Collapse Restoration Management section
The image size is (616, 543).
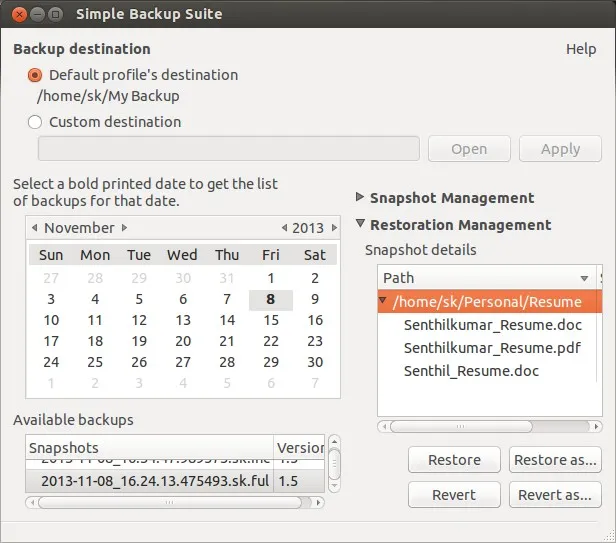[x=361, y=225]
